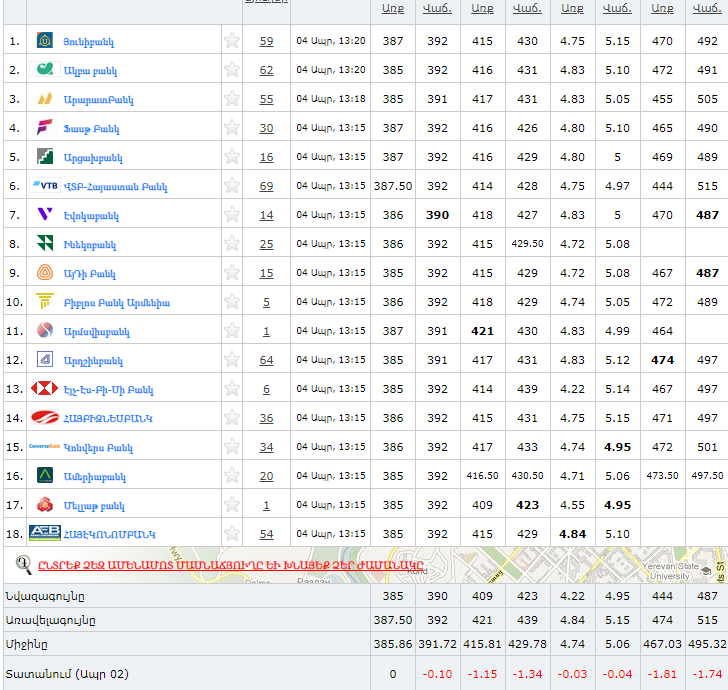Open the Ակբա բանկ link
The image size is (728, 690).
[90, 71]
